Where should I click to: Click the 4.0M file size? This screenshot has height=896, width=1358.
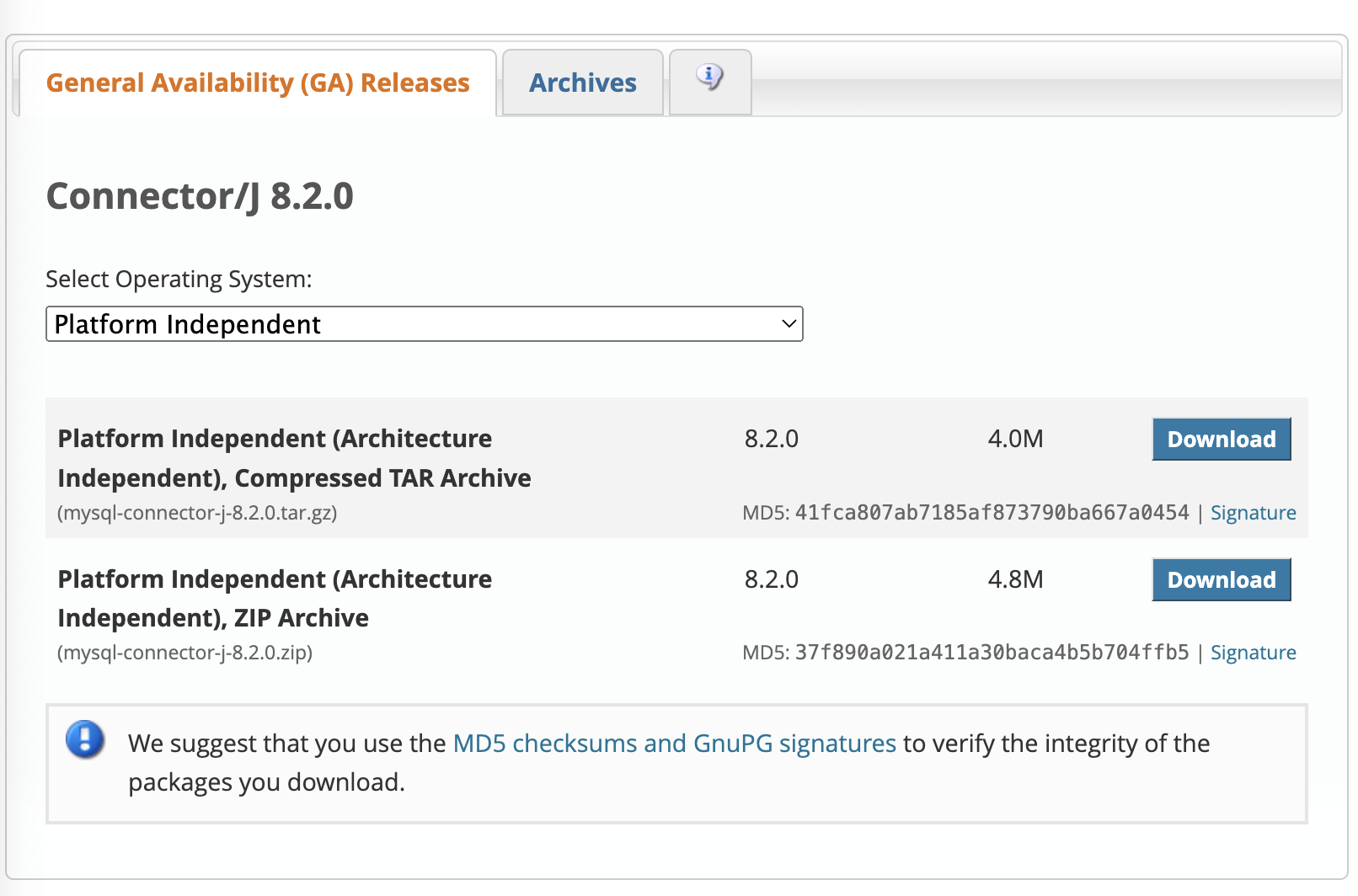point(1015,439)
